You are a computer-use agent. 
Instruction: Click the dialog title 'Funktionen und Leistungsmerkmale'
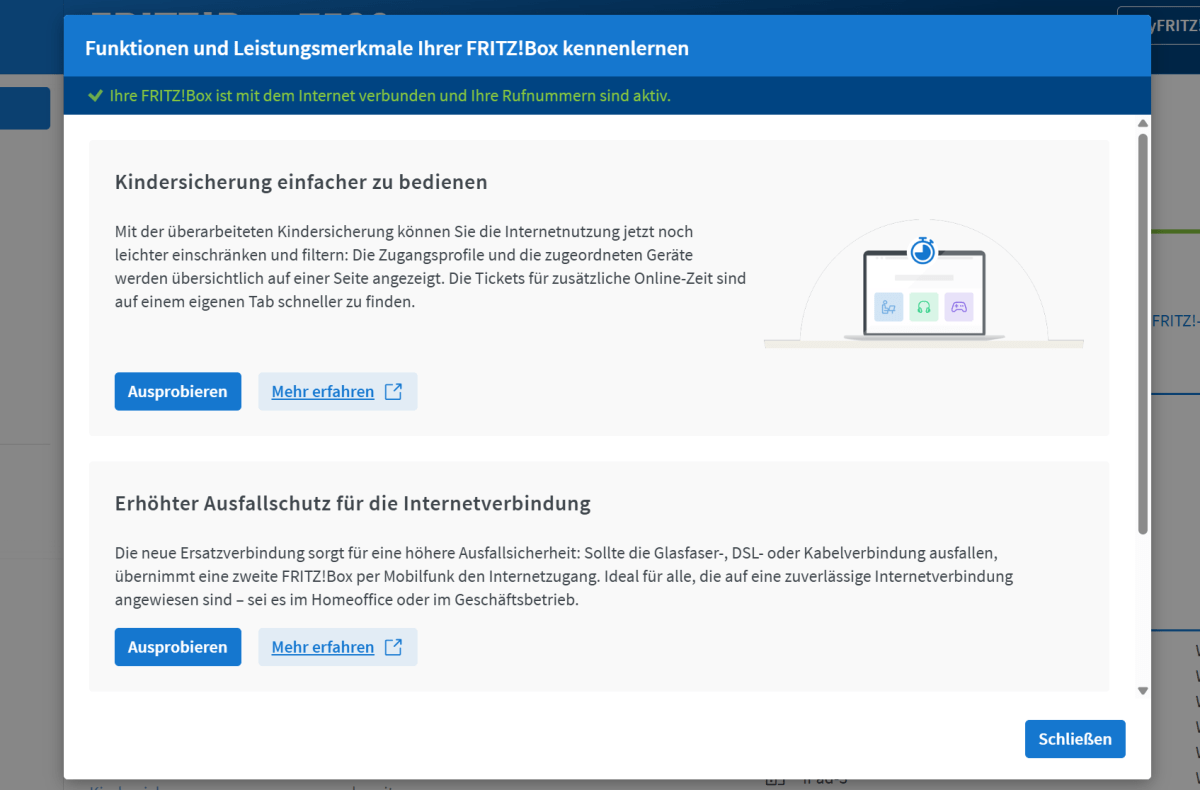pyautogui.click(x=386, y=48)
